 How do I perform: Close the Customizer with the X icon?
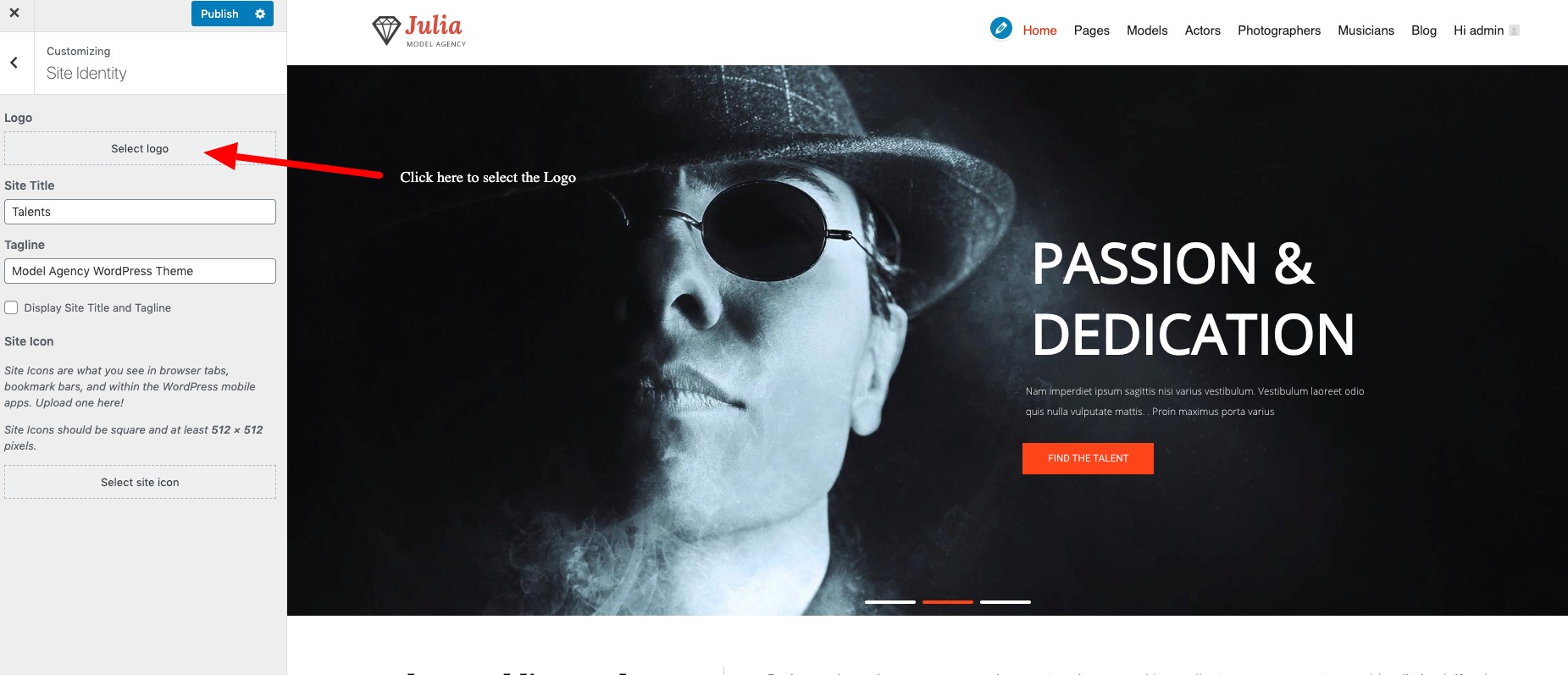pos(14,13)
